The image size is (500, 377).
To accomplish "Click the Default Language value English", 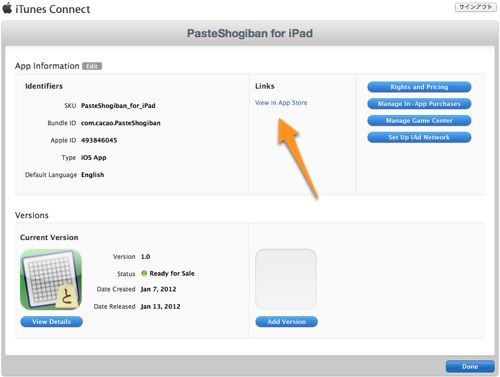I will [x=93, y=175].
